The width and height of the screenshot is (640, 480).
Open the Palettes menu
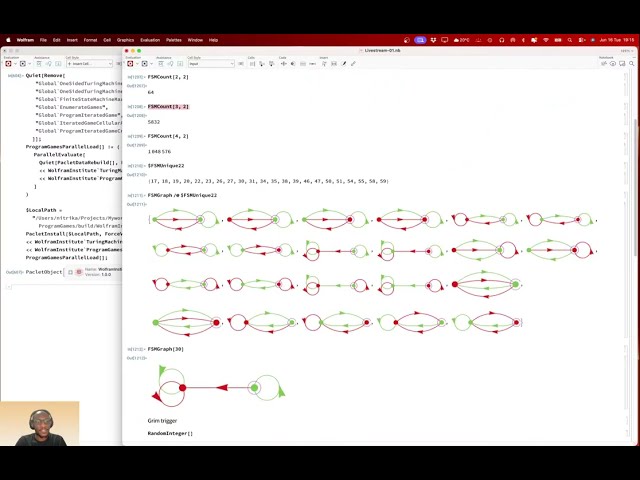pyautogui.click(x=174, y=40)
